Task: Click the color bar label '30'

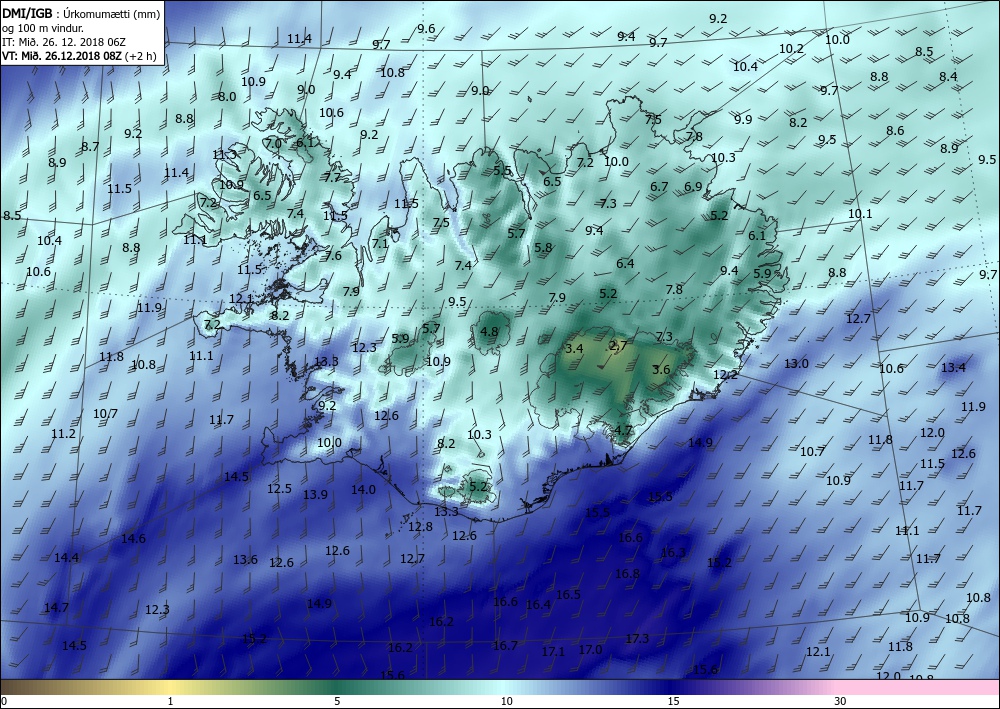Action: (840, 701)
